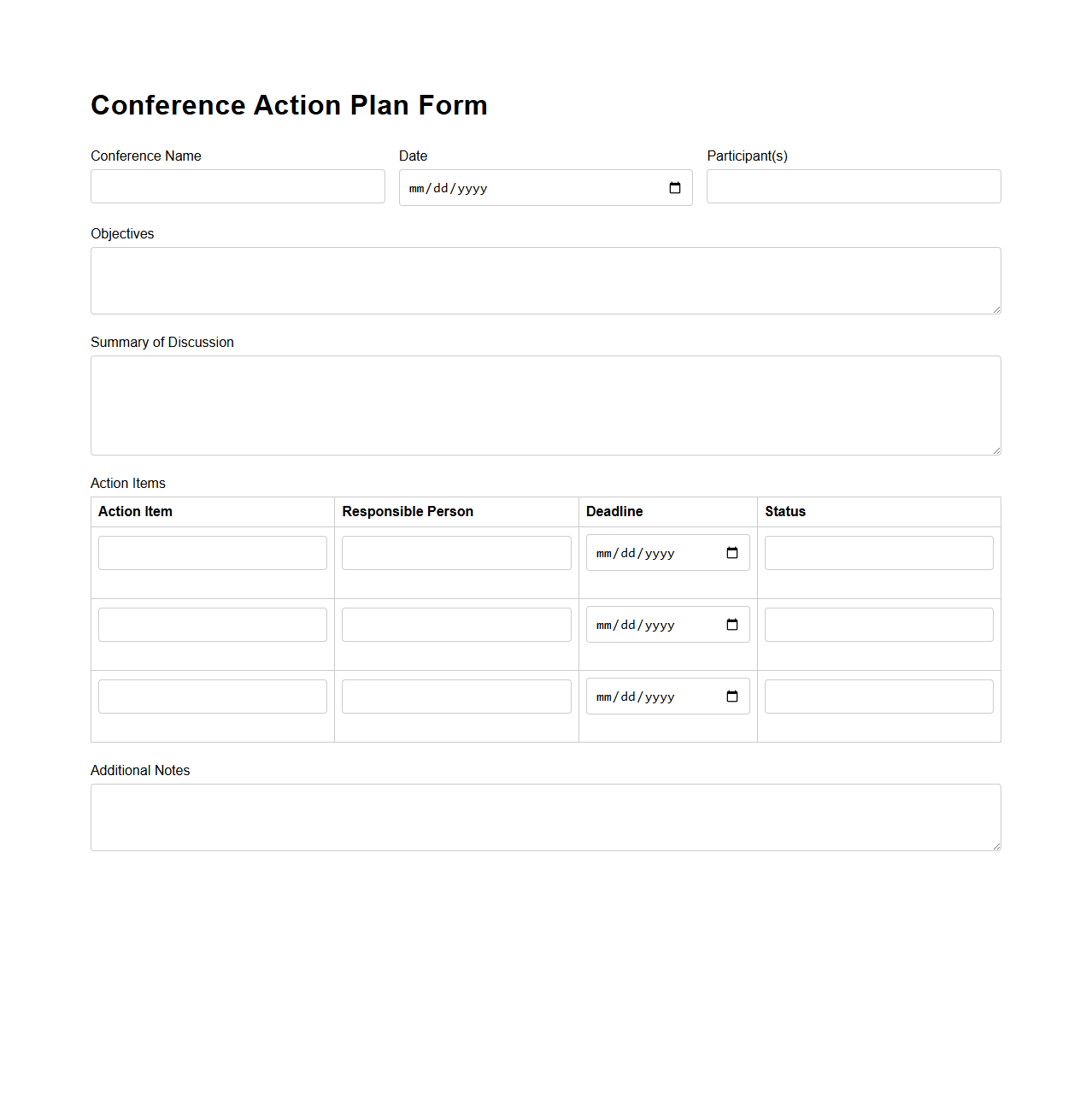Open the calendar icon in the second Deadline row
The width and height of the screenshot is (1092, 1111).
pyautogui.click(x=731, y=625)
